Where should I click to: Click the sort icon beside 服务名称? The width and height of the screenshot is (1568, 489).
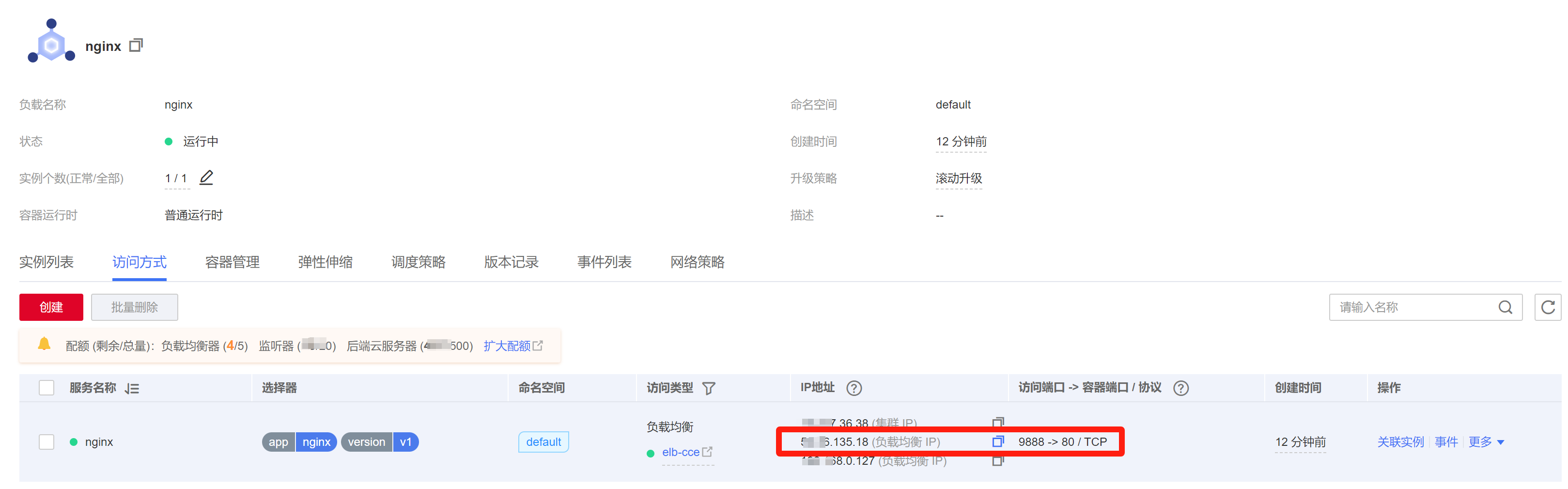(x=132, y=388)
